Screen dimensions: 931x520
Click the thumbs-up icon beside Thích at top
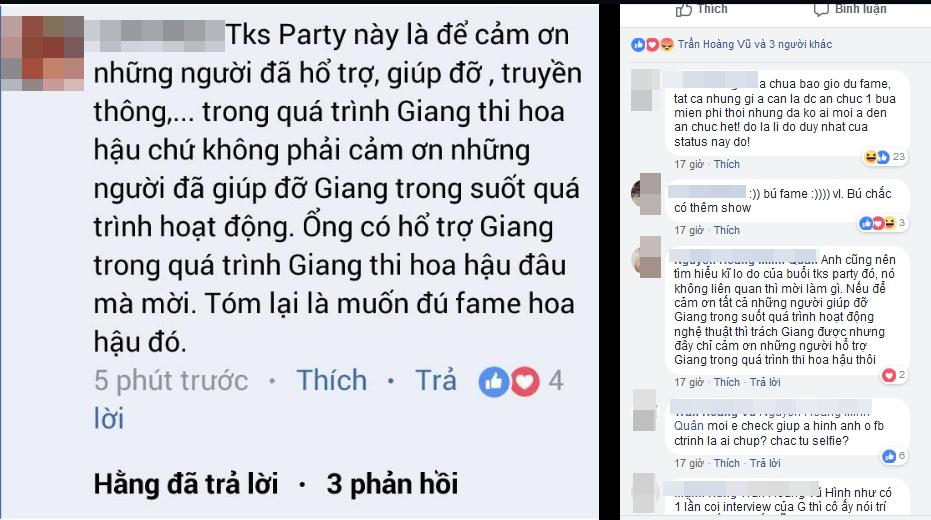pos(683,9)
